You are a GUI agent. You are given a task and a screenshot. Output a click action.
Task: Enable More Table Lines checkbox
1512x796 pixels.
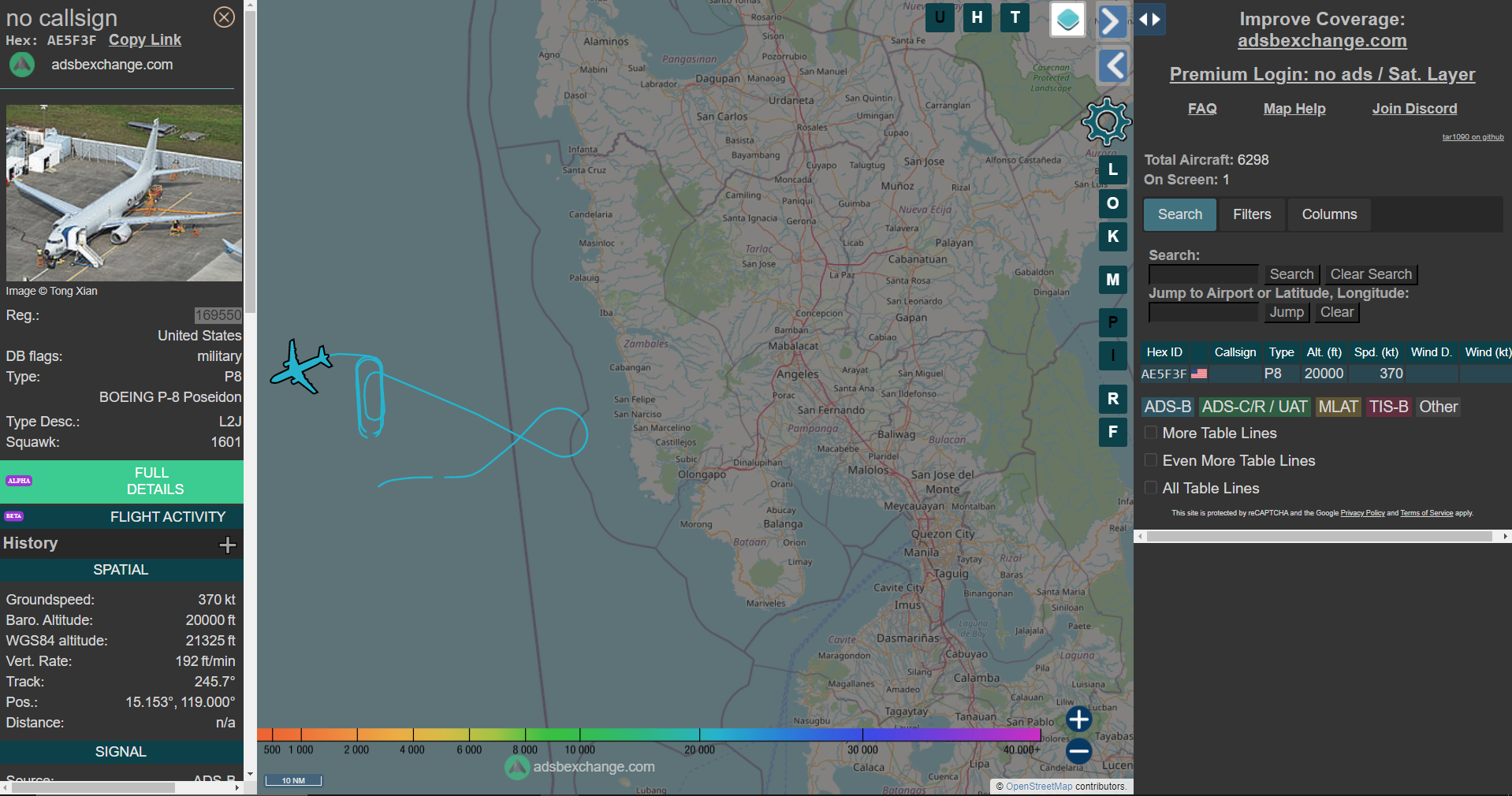[1151, 433]
